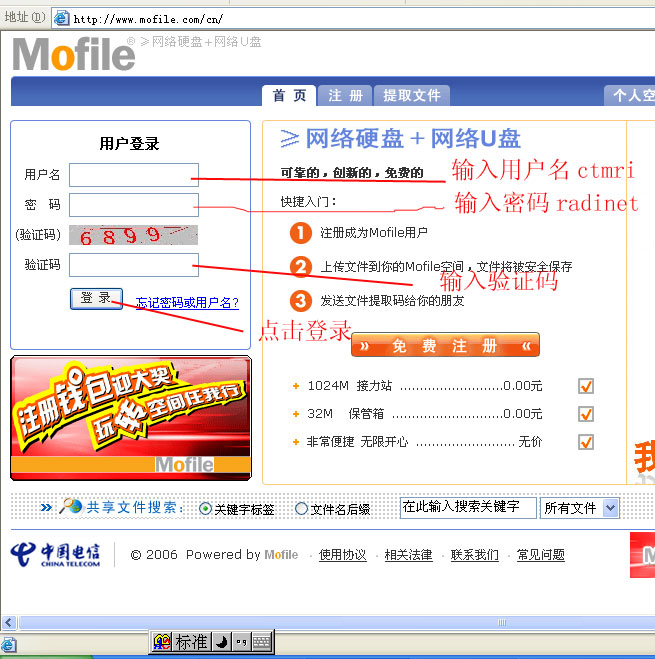Click the orange step 2 circle icon
Screen dimensions: 655x659
[301, 267]
